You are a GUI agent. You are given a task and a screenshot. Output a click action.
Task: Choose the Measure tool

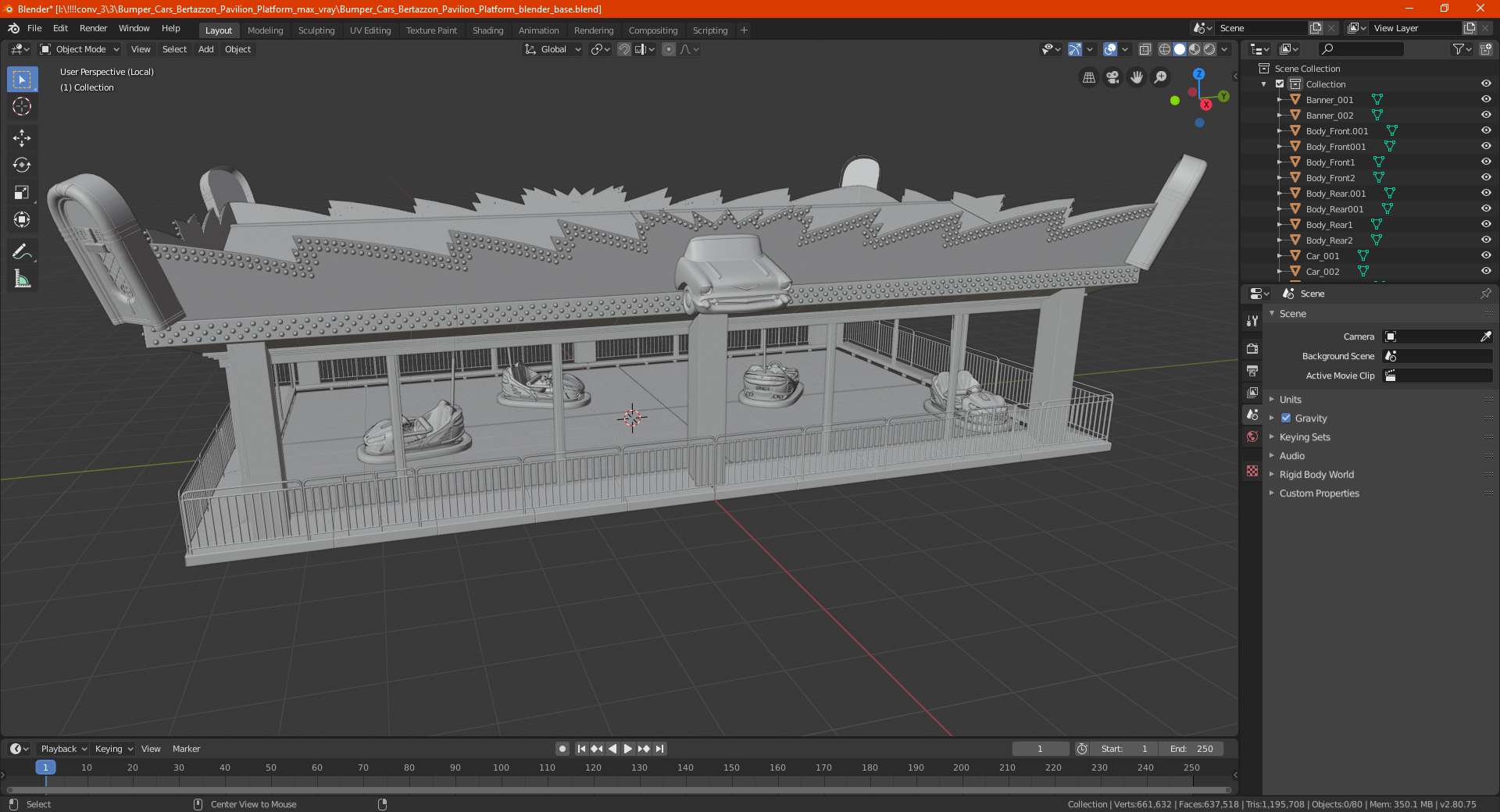tap(22, 279)
